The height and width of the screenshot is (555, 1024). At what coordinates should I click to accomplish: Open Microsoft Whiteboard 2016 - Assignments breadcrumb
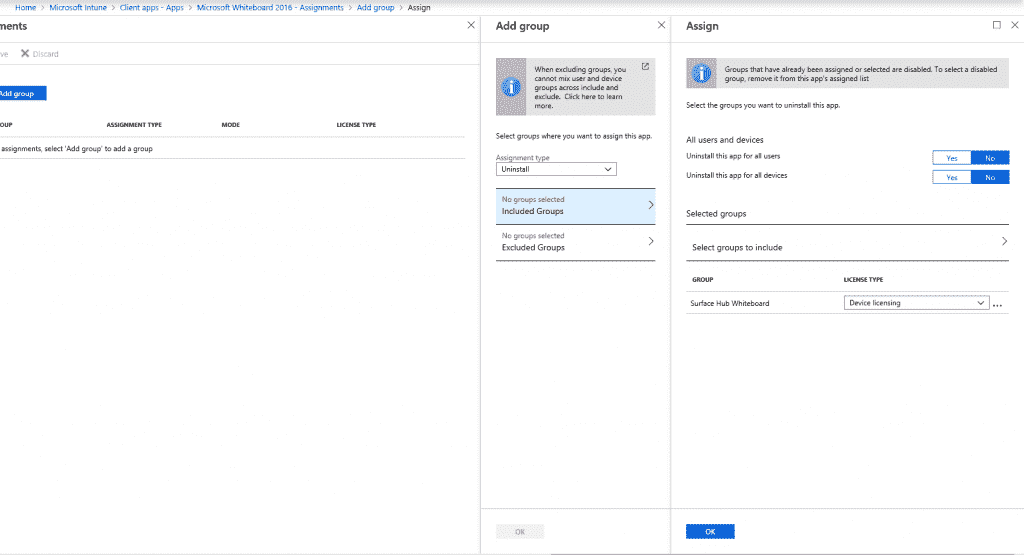[270, 8]
